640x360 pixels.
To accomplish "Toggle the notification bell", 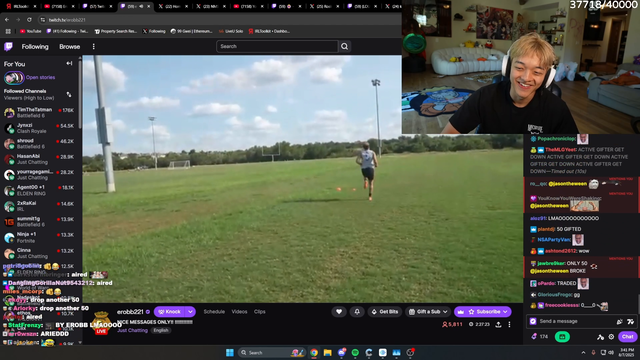I will point(357,312).
